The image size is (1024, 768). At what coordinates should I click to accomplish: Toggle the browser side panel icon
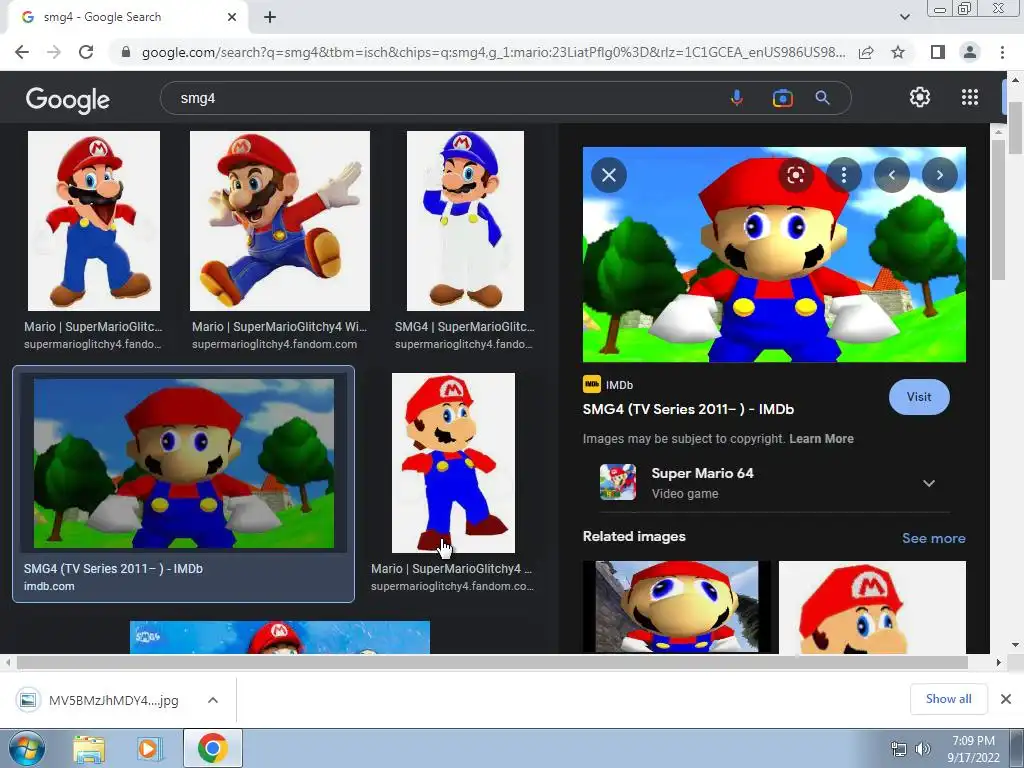[x=938, y=52]
